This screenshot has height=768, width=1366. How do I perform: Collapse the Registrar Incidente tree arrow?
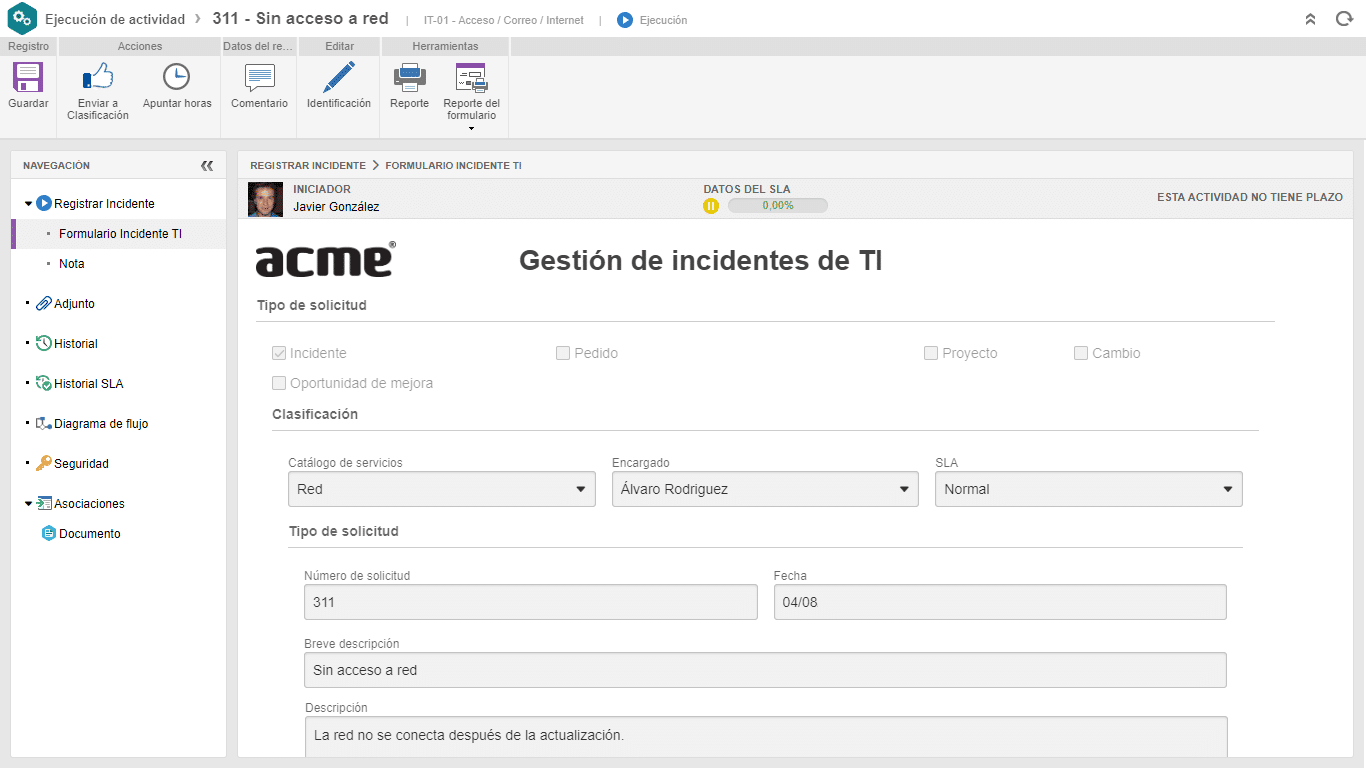[28, 204]
